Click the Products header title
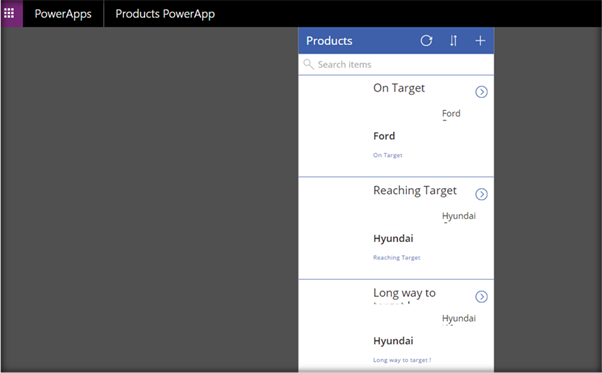 (329, 41)
